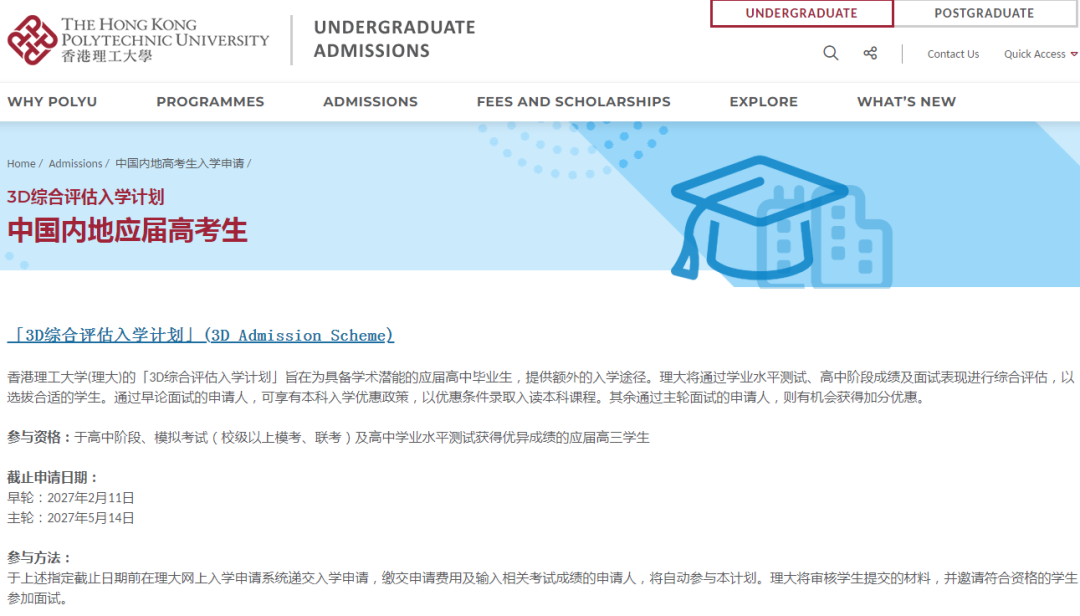Open the 3D Admission Scheme heading link
Screen dimensions: 1080x616
point(200,335)
